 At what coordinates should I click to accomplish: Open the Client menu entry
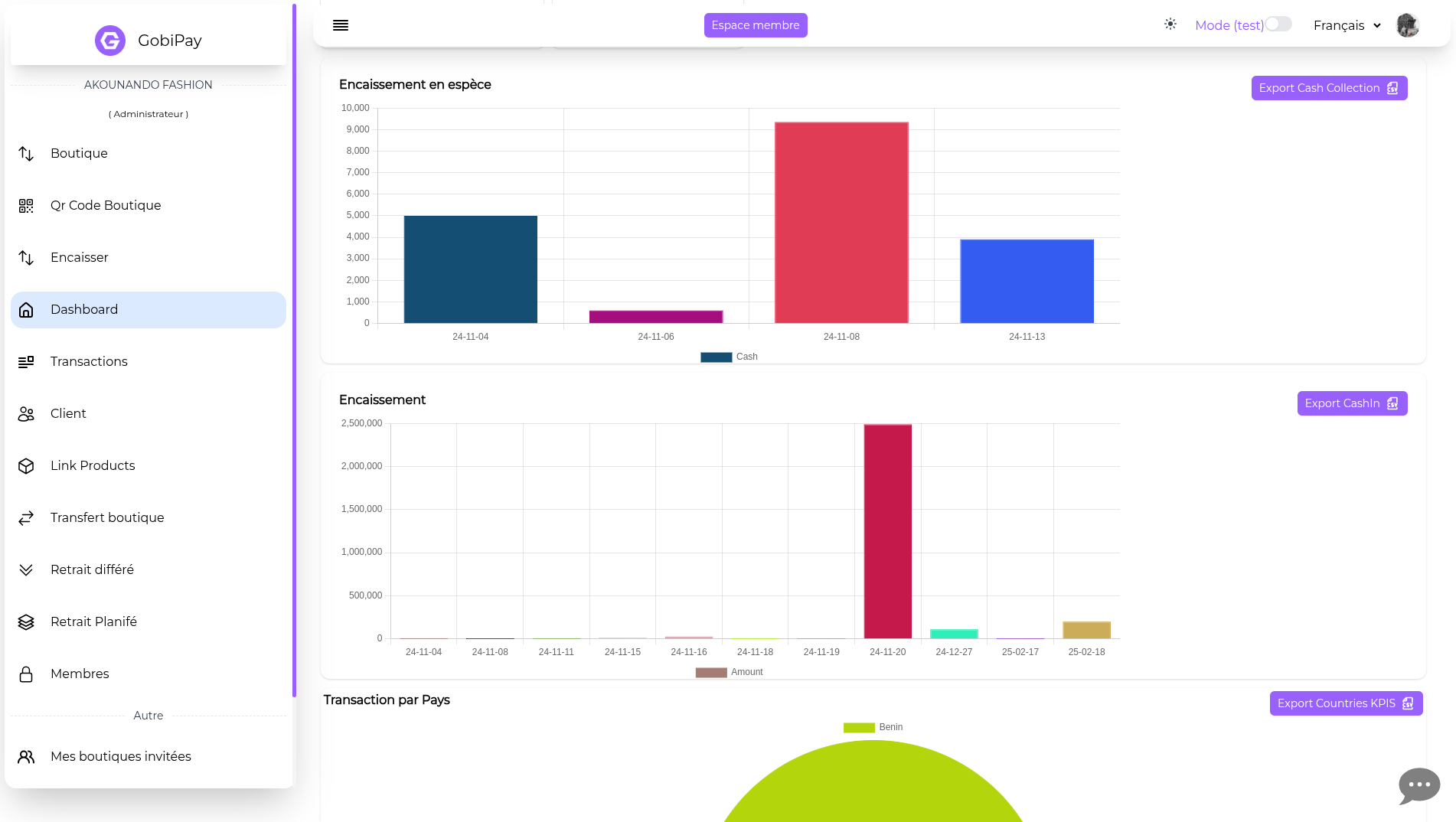coord(149,414)
